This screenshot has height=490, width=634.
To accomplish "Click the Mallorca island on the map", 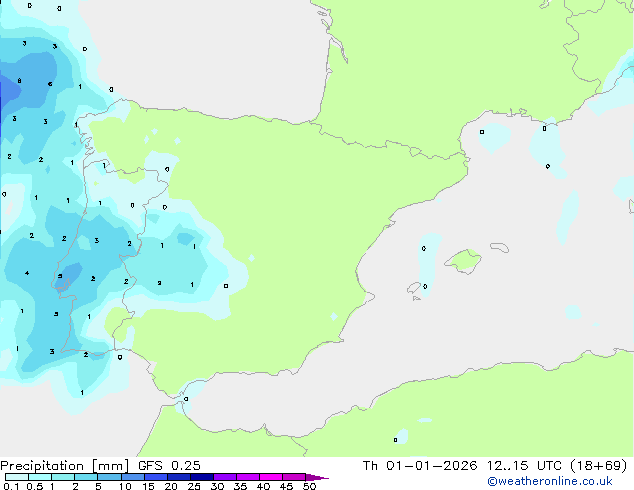I will pyautogui.click(x=463, y=261).
